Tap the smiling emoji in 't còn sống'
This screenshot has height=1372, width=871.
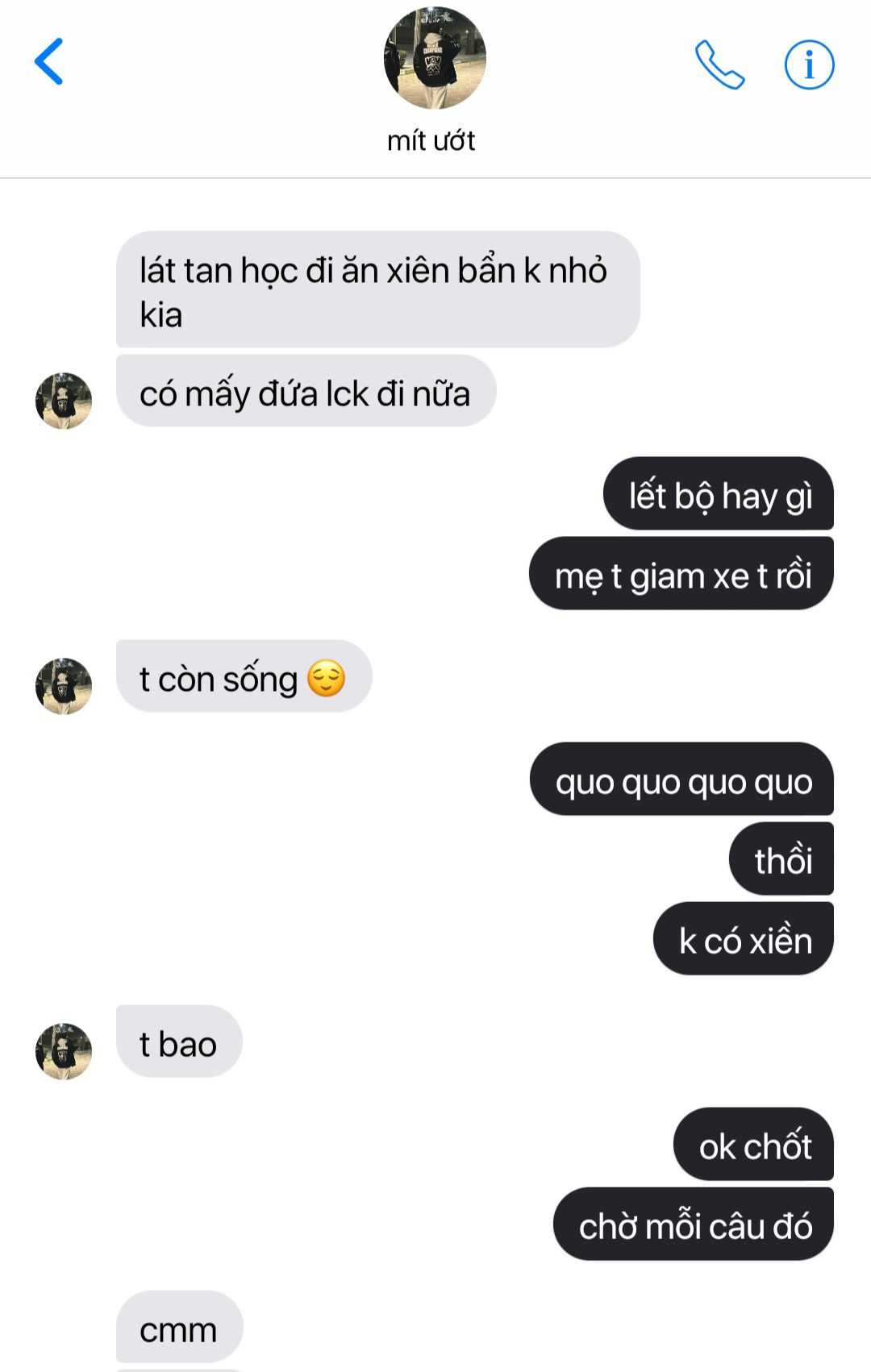click(x=327, y=678)
